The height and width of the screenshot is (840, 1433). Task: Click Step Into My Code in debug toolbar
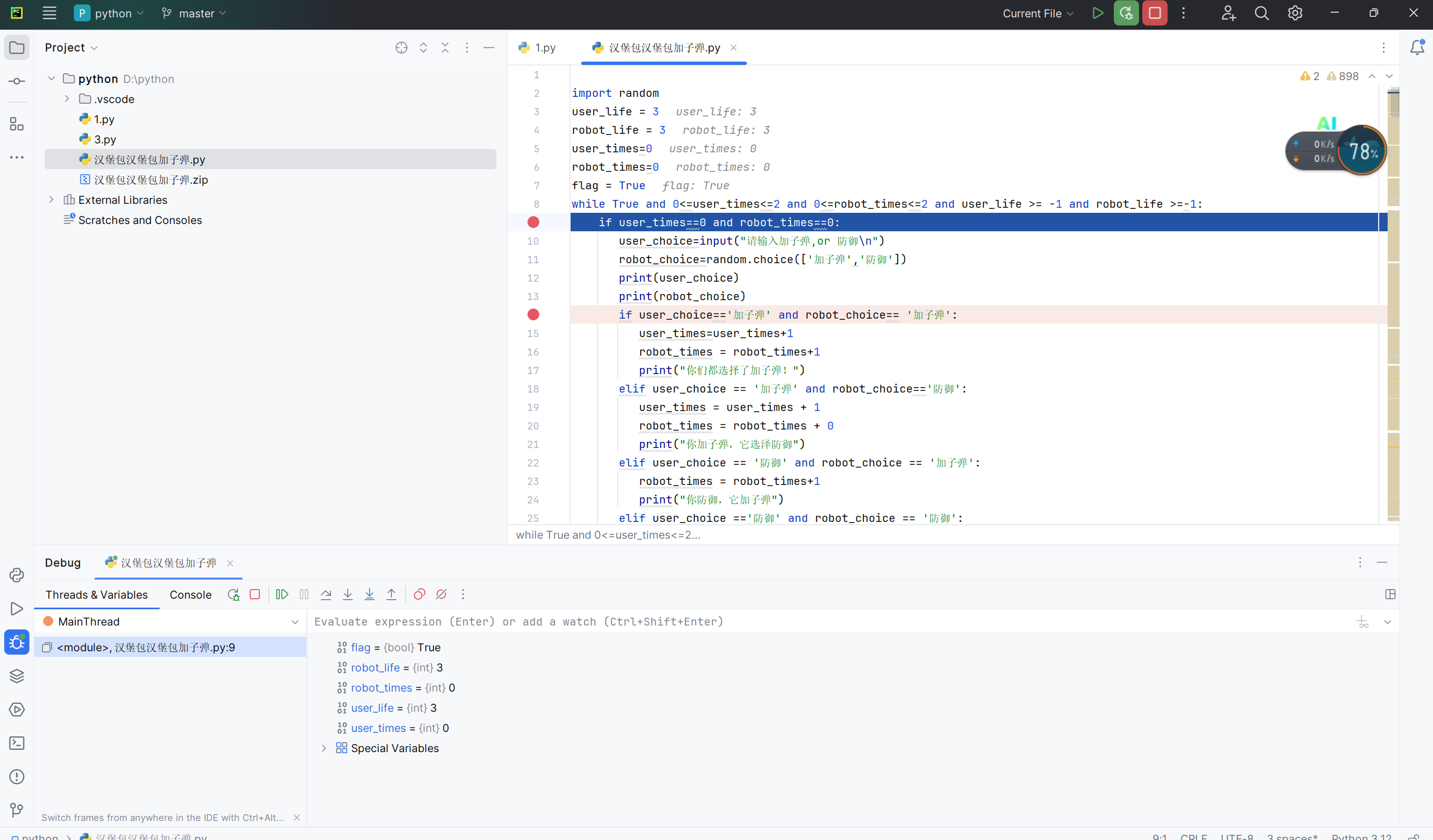370,594
